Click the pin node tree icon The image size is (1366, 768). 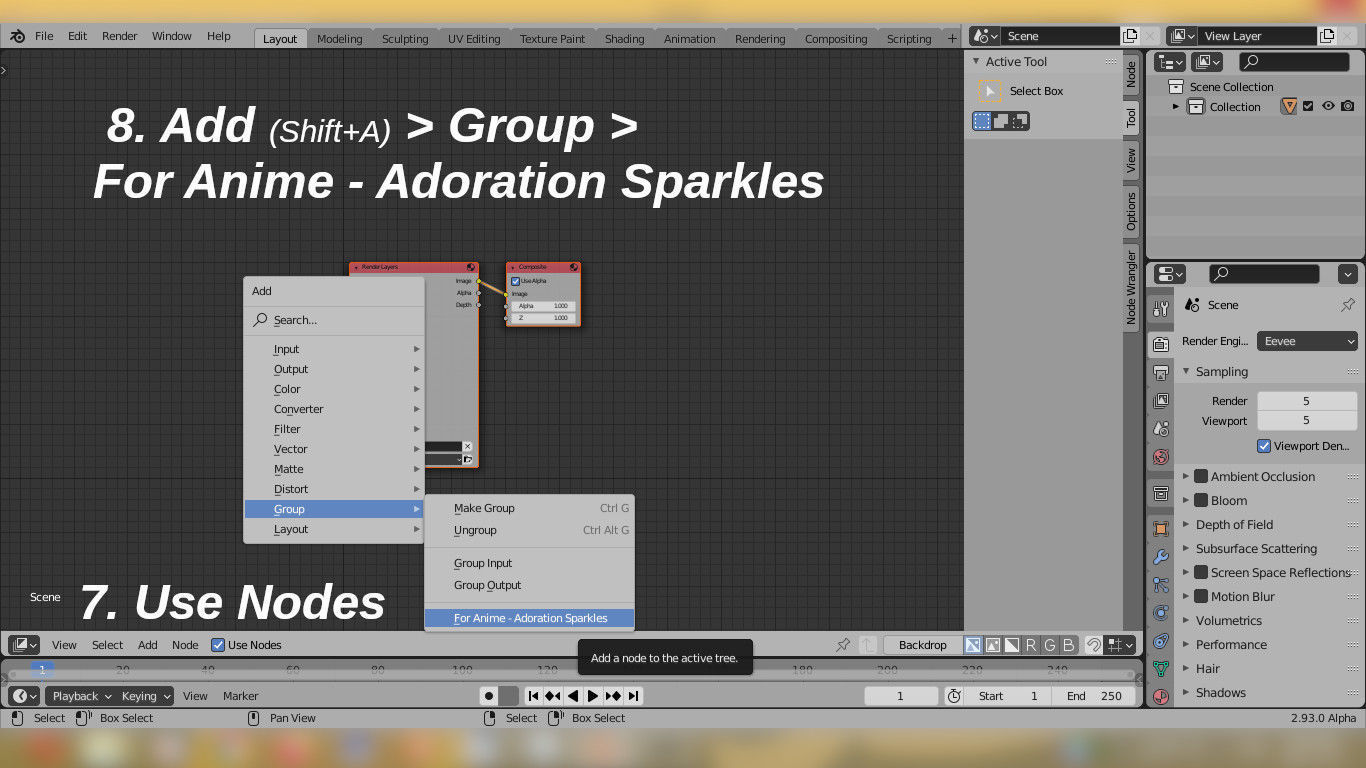click(843, 645)
